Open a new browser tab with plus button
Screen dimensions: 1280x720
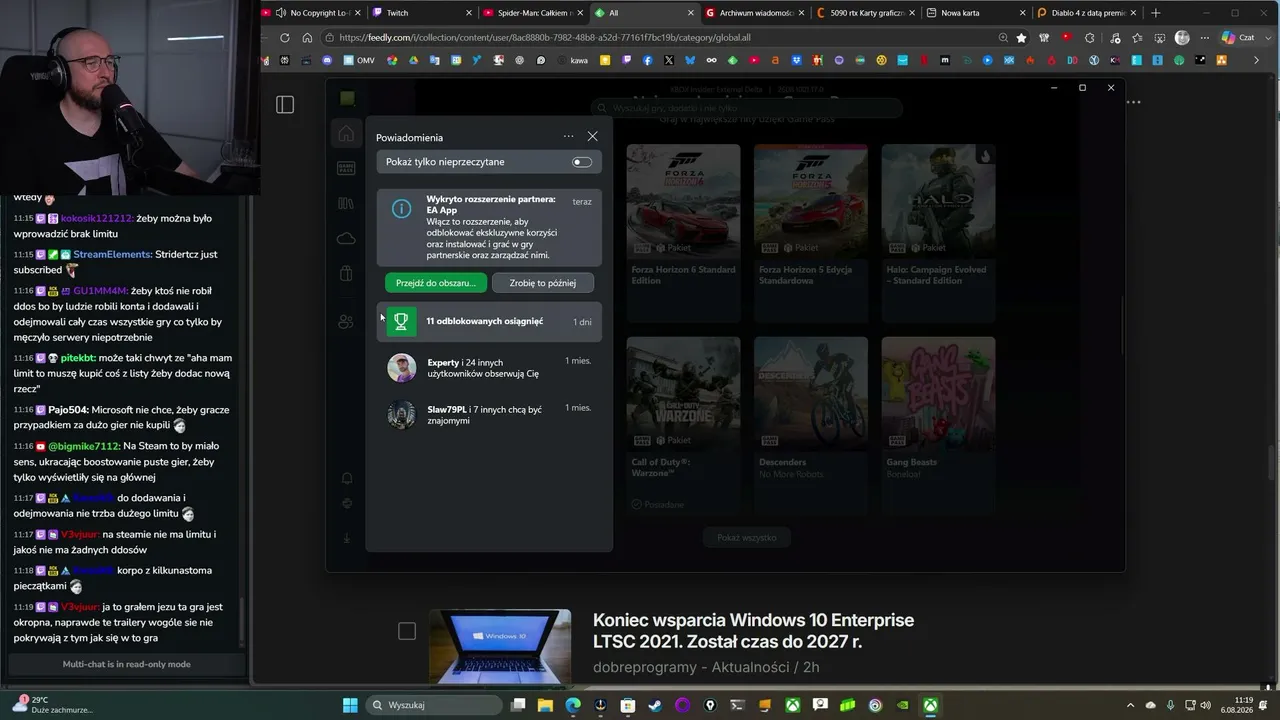(1156, 13)
